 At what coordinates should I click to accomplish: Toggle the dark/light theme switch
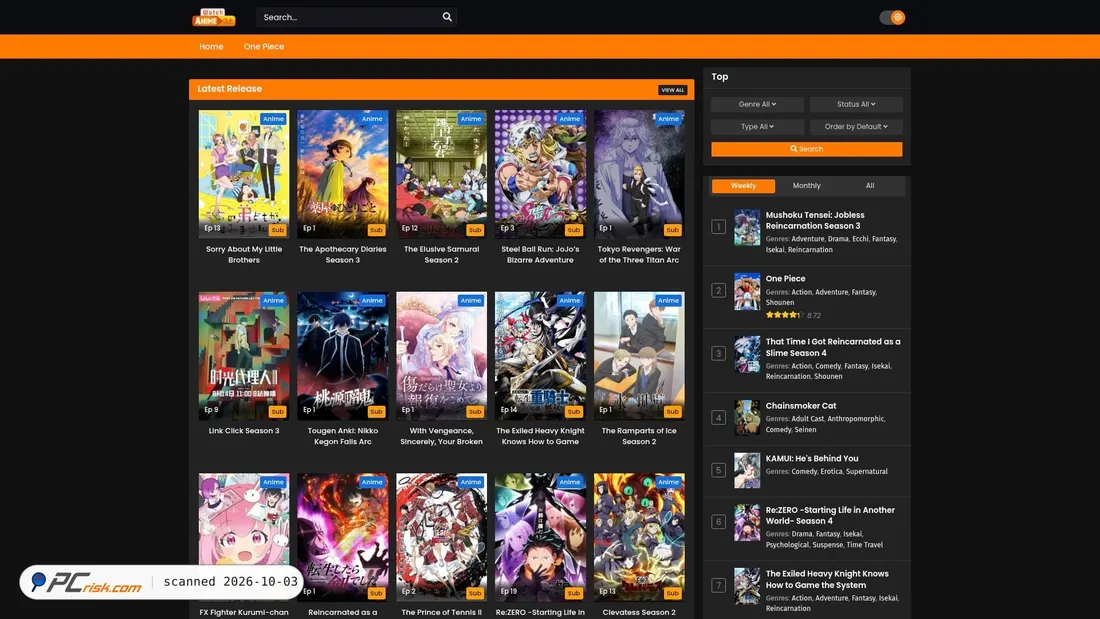[892, 18]
